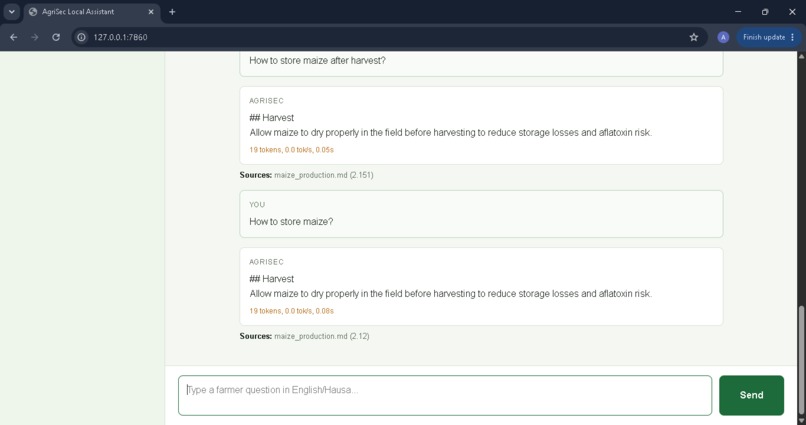Click the 'How to store maize after harvest?' message
806x425 pixels.
[x=317, y=61]
